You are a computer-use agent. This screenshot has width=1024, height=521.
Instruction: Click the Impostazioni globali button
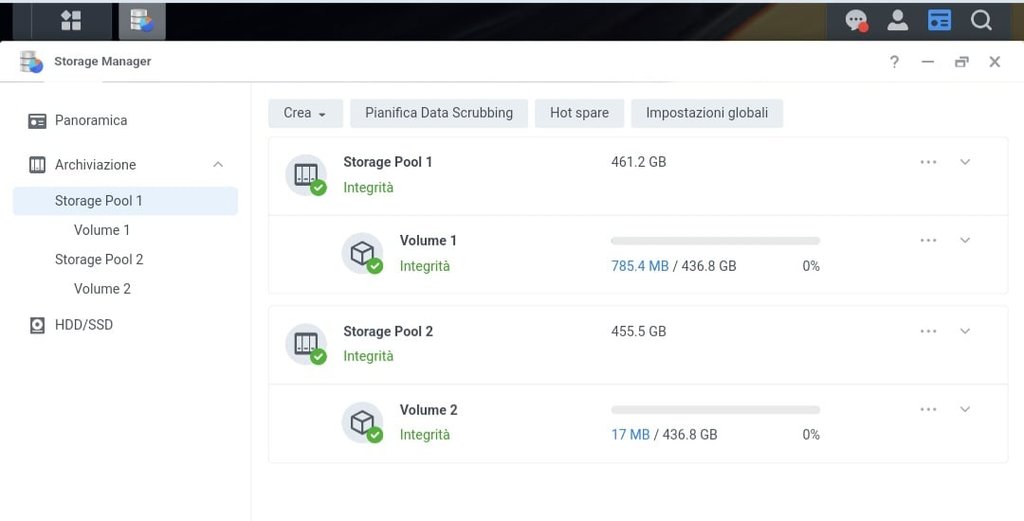[707, 113]
